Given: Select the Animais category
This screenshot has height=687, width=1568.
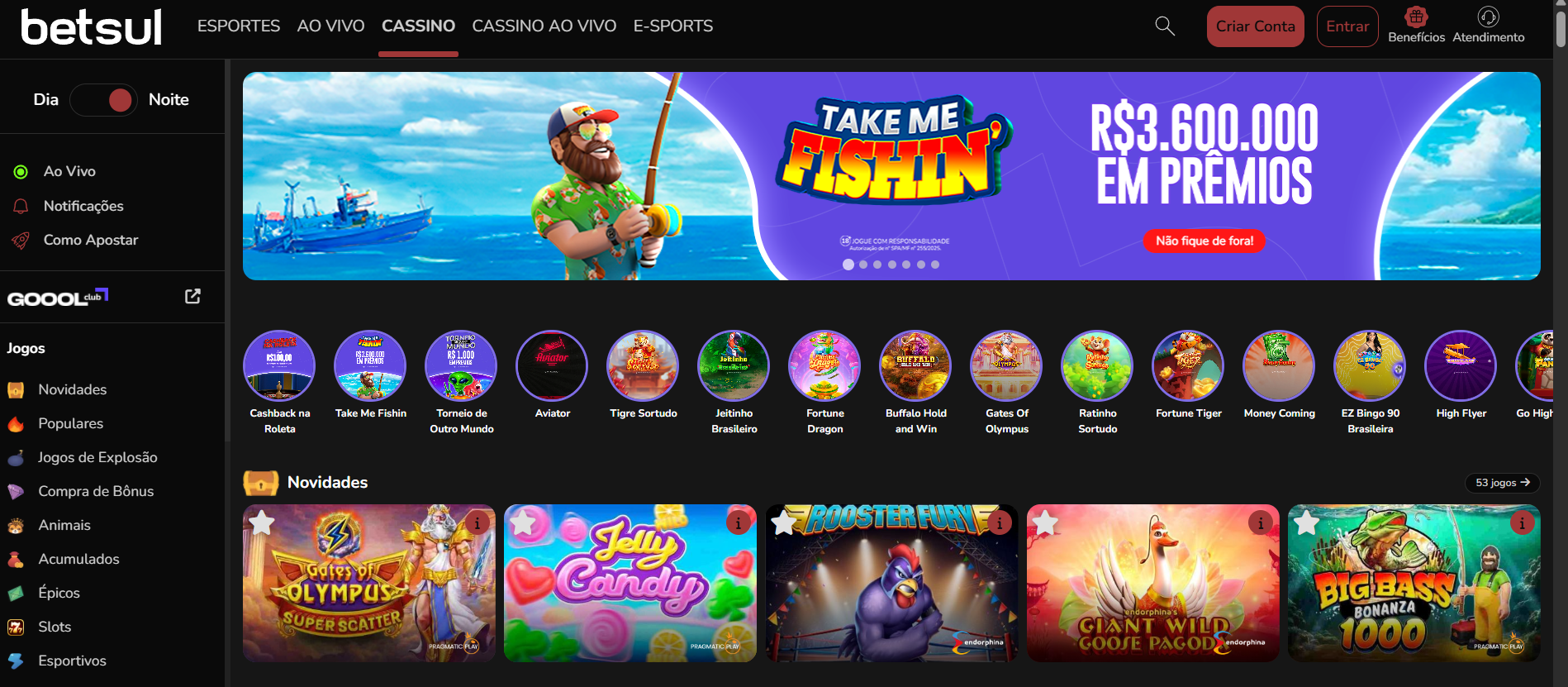Looking at the screenshot, I should click(64, 525).
